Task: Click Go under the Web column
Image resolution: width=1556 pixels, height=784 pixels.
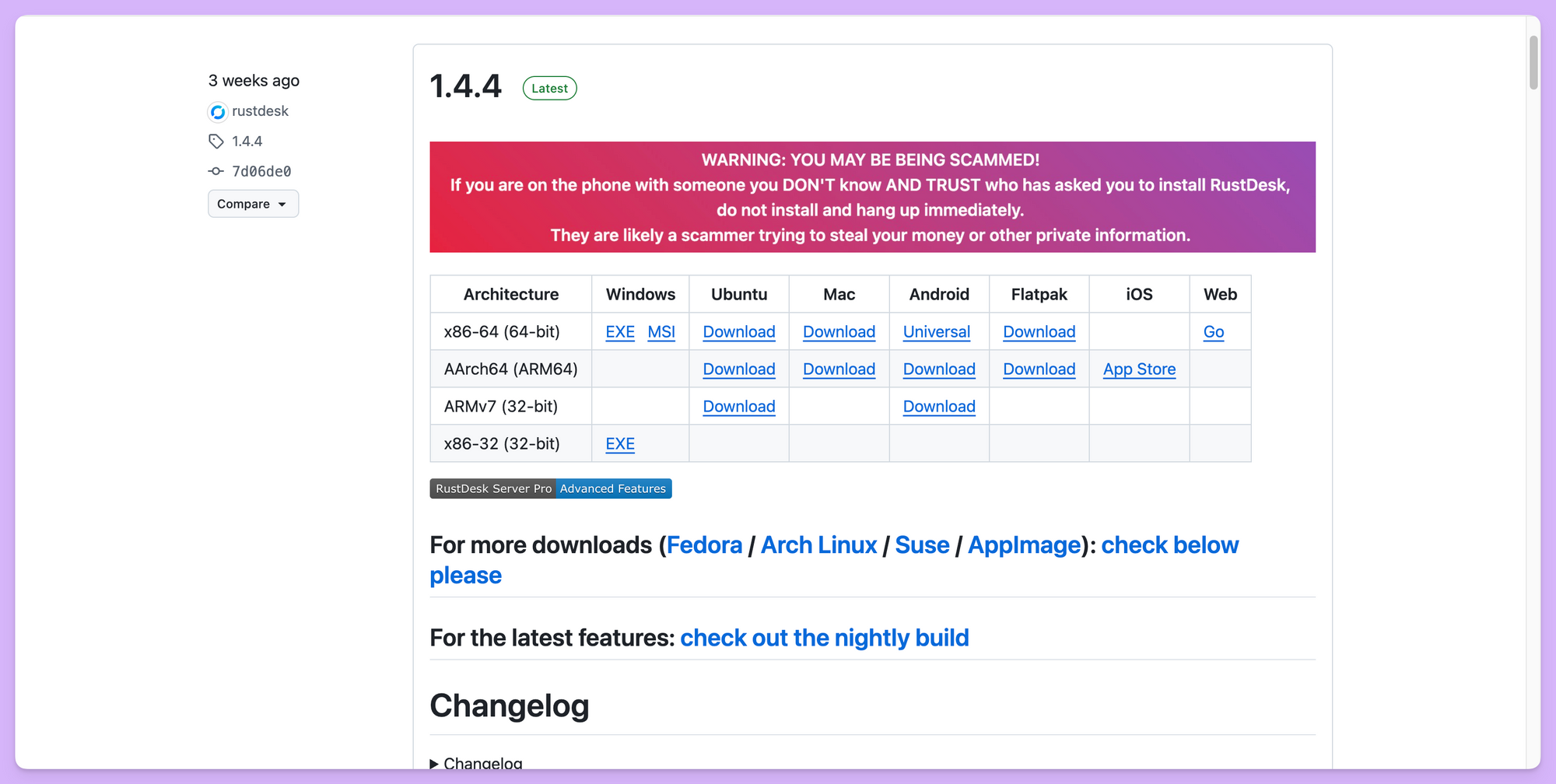Action: point(1213,332)
